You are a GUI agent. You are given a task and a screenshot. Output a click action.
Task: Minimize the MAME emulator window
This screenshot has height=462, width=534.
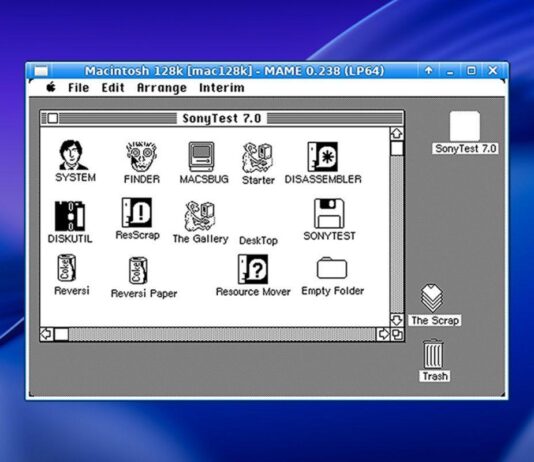tap(450, 71)
